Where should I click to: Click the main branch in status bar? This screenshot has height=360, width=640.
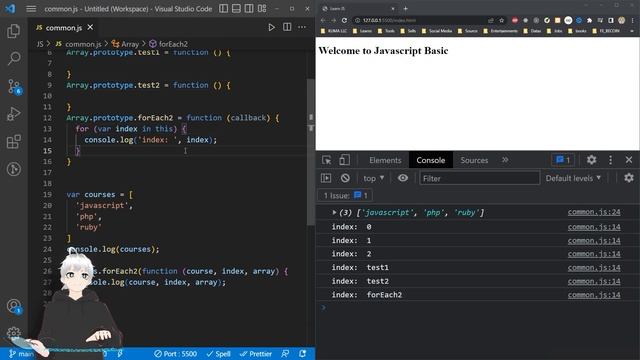pyautogui.click(x=21, y=353)
